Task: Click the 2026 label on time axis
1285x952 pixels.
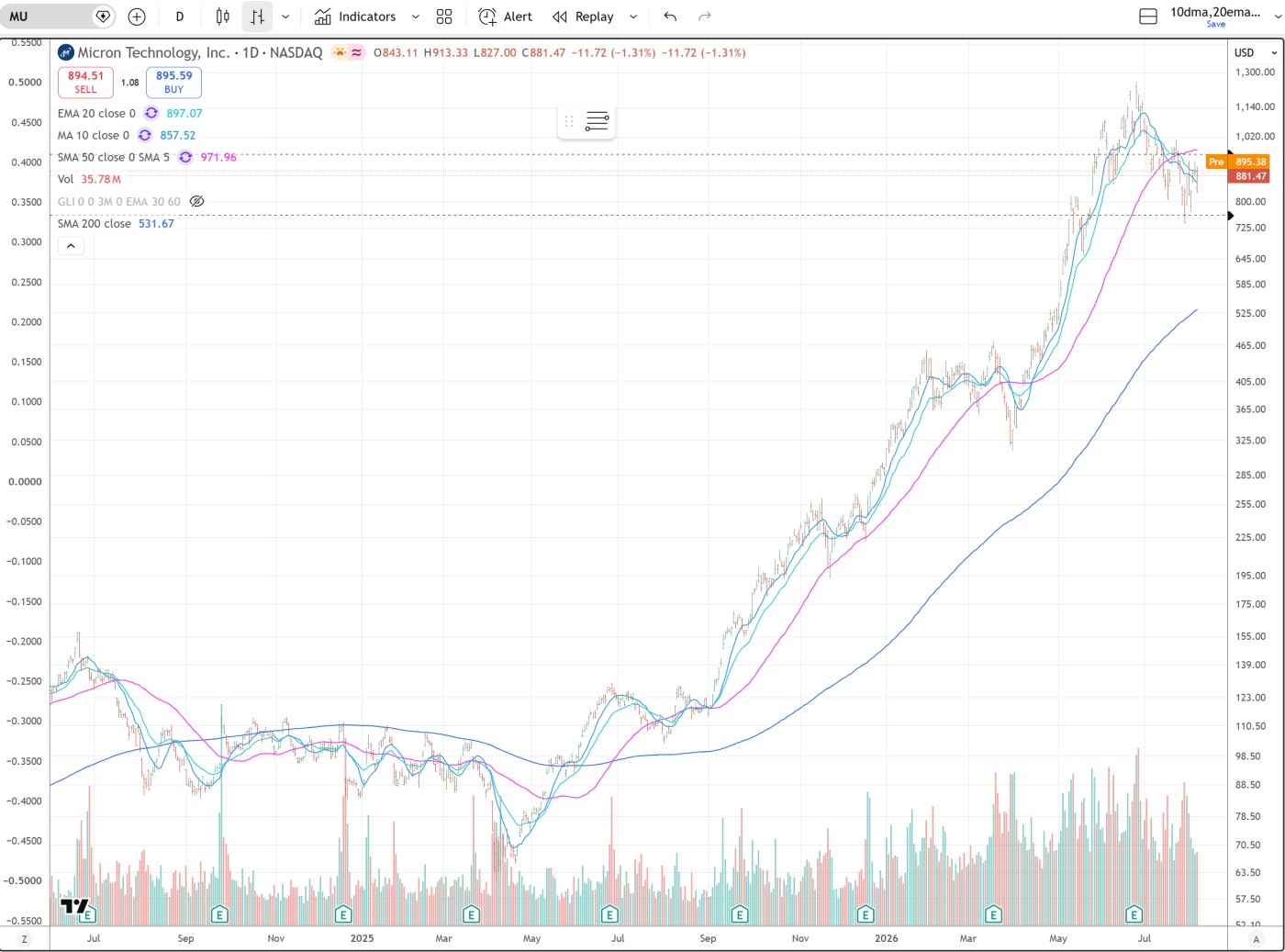Action: click(887, 938)
